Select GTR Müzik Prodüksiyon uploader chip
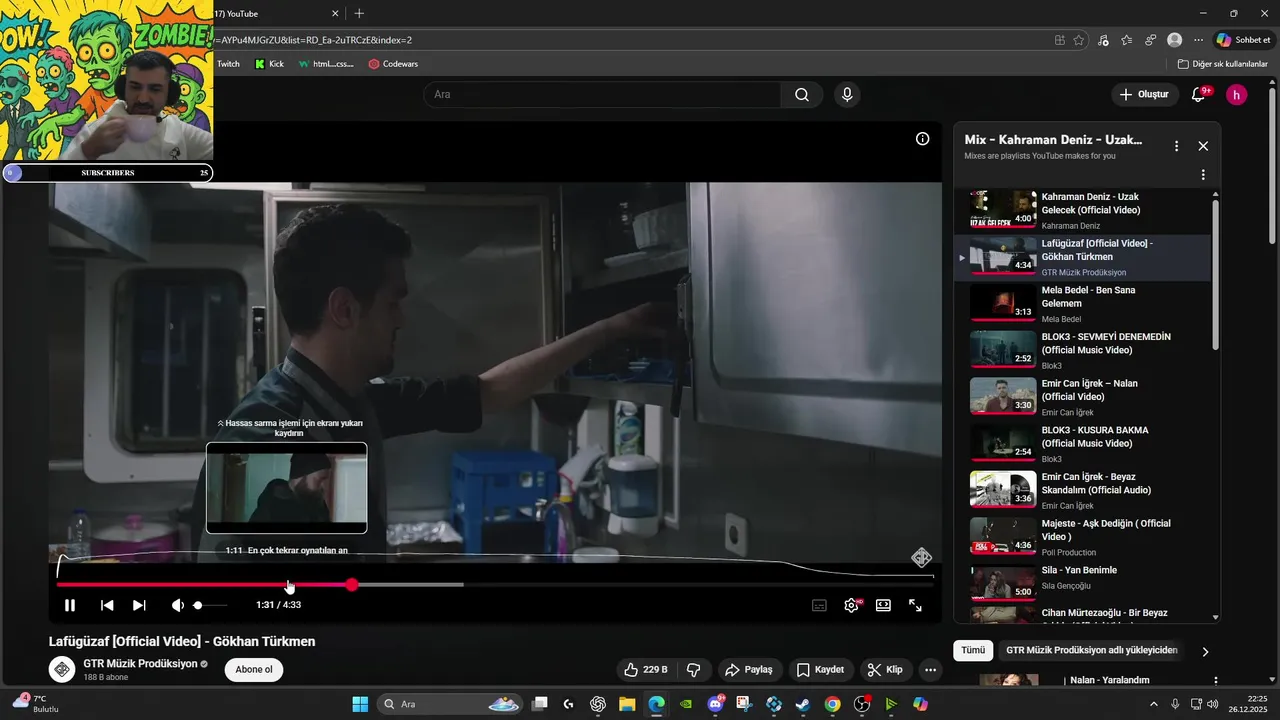Viewport: 1280px width, 720px height. 1091,650
